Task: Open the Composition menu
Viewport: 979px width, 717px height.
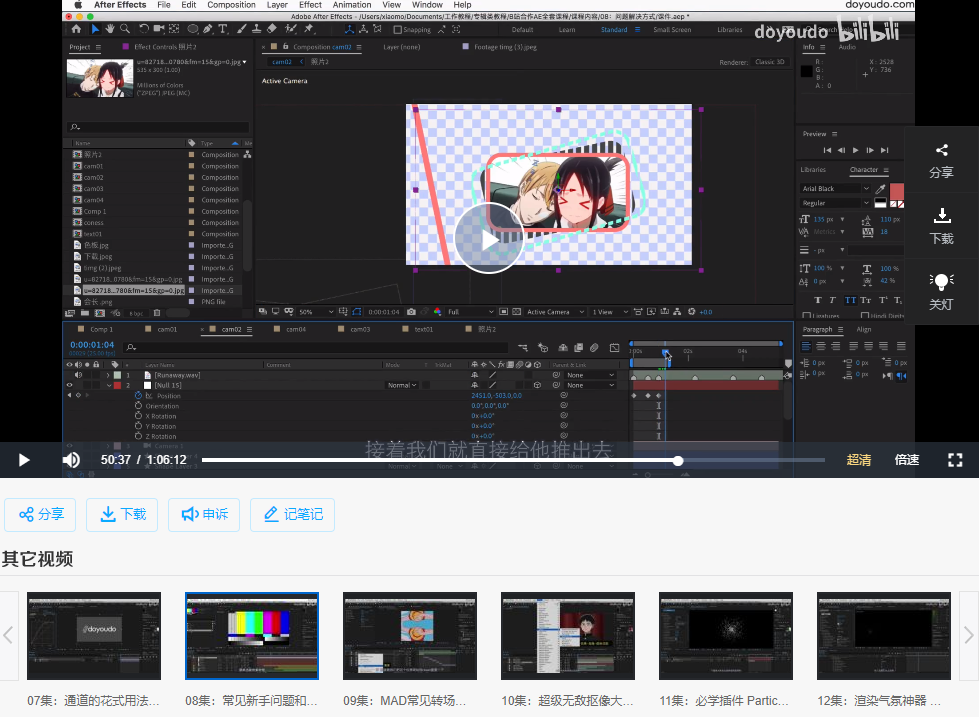Action: pyautogui.click(x=231, y=5)
